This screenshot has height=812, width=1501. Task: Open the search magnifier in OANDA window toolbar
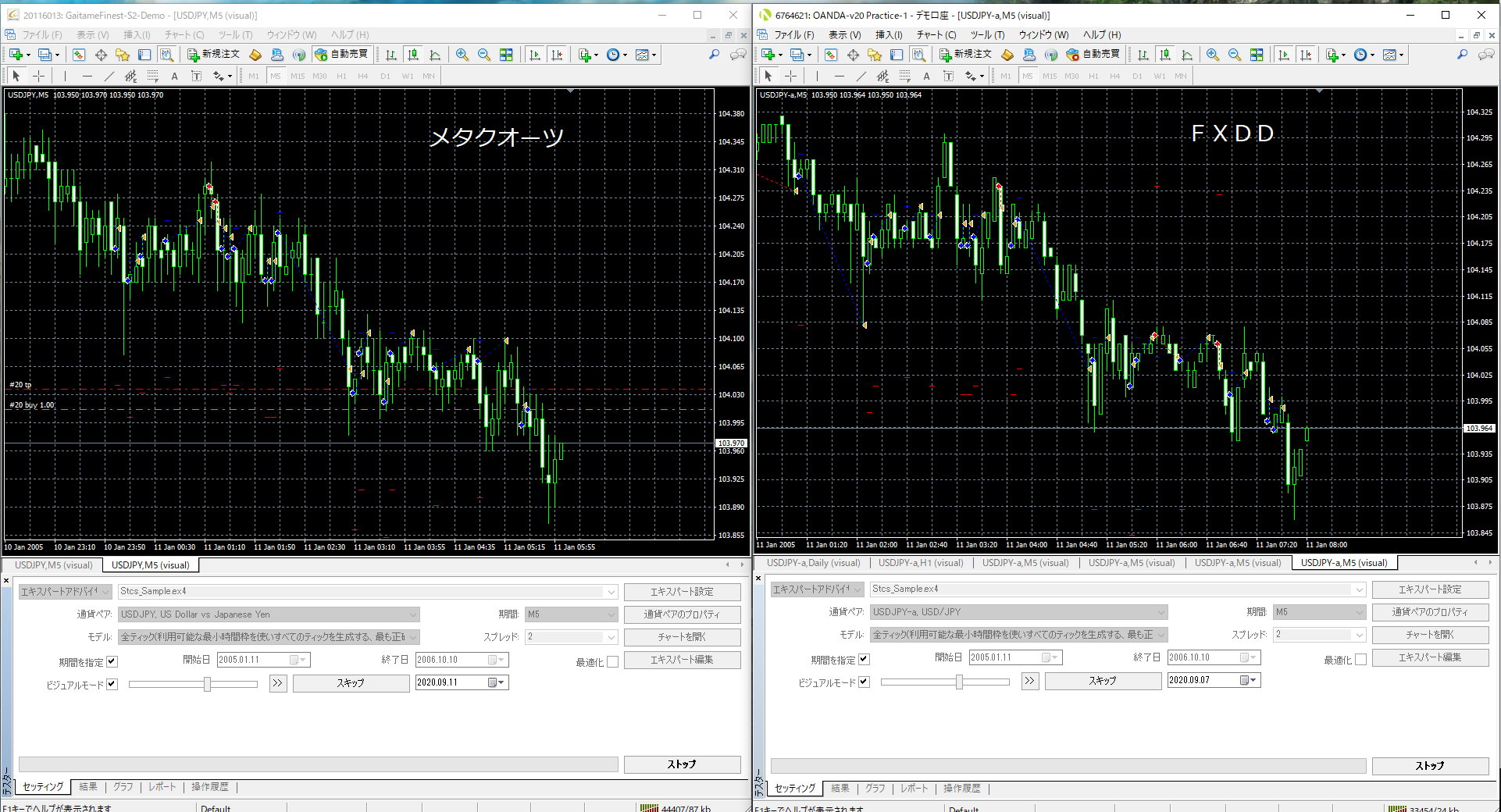coord(1462,55)
